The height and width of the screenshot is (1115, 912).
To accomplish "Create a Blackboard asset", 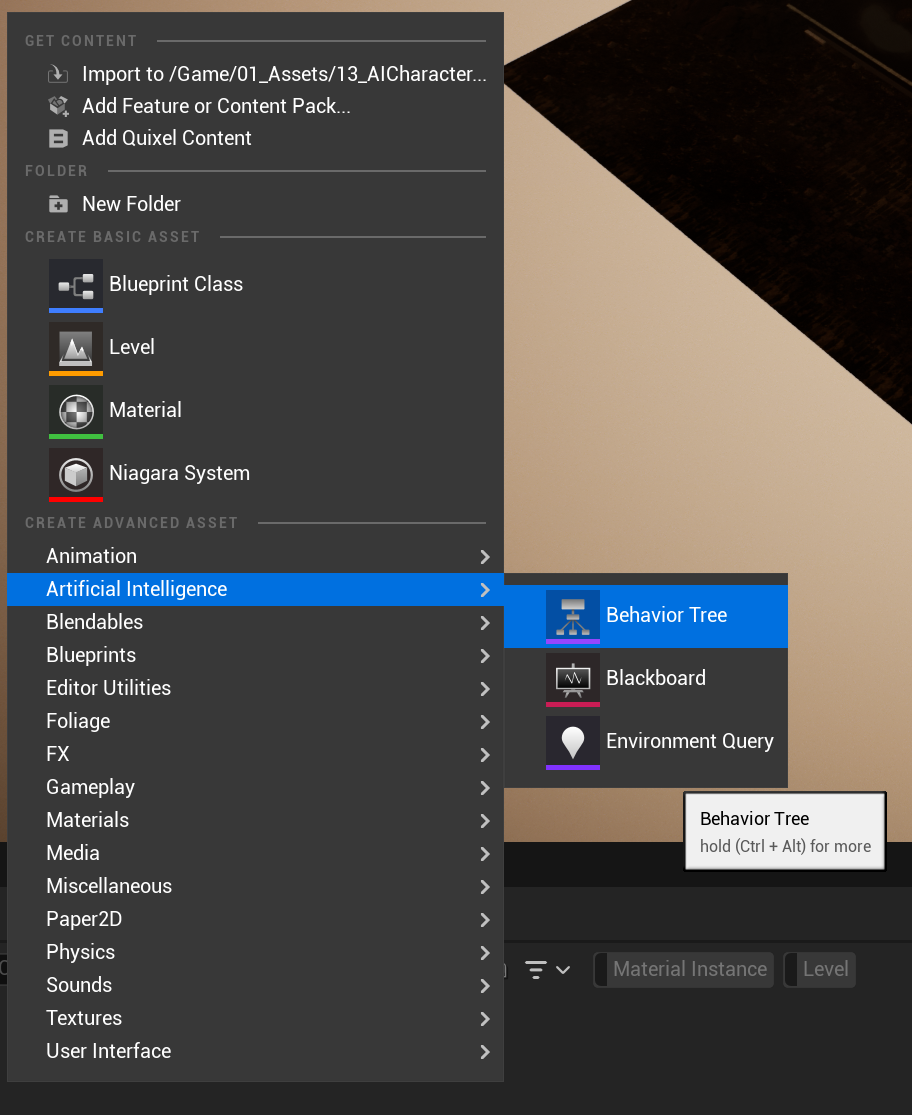I will pyautogui.click(x=645, y=679).
